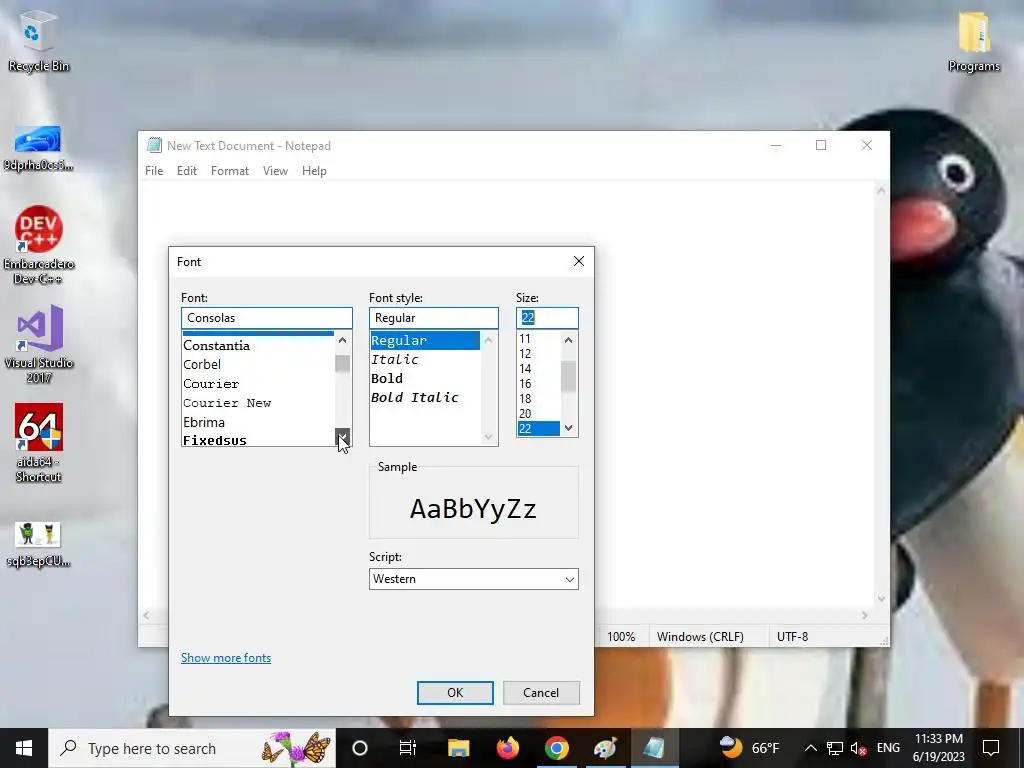Open the notification center icon
1024x768 pixels.
pos(991,748)
